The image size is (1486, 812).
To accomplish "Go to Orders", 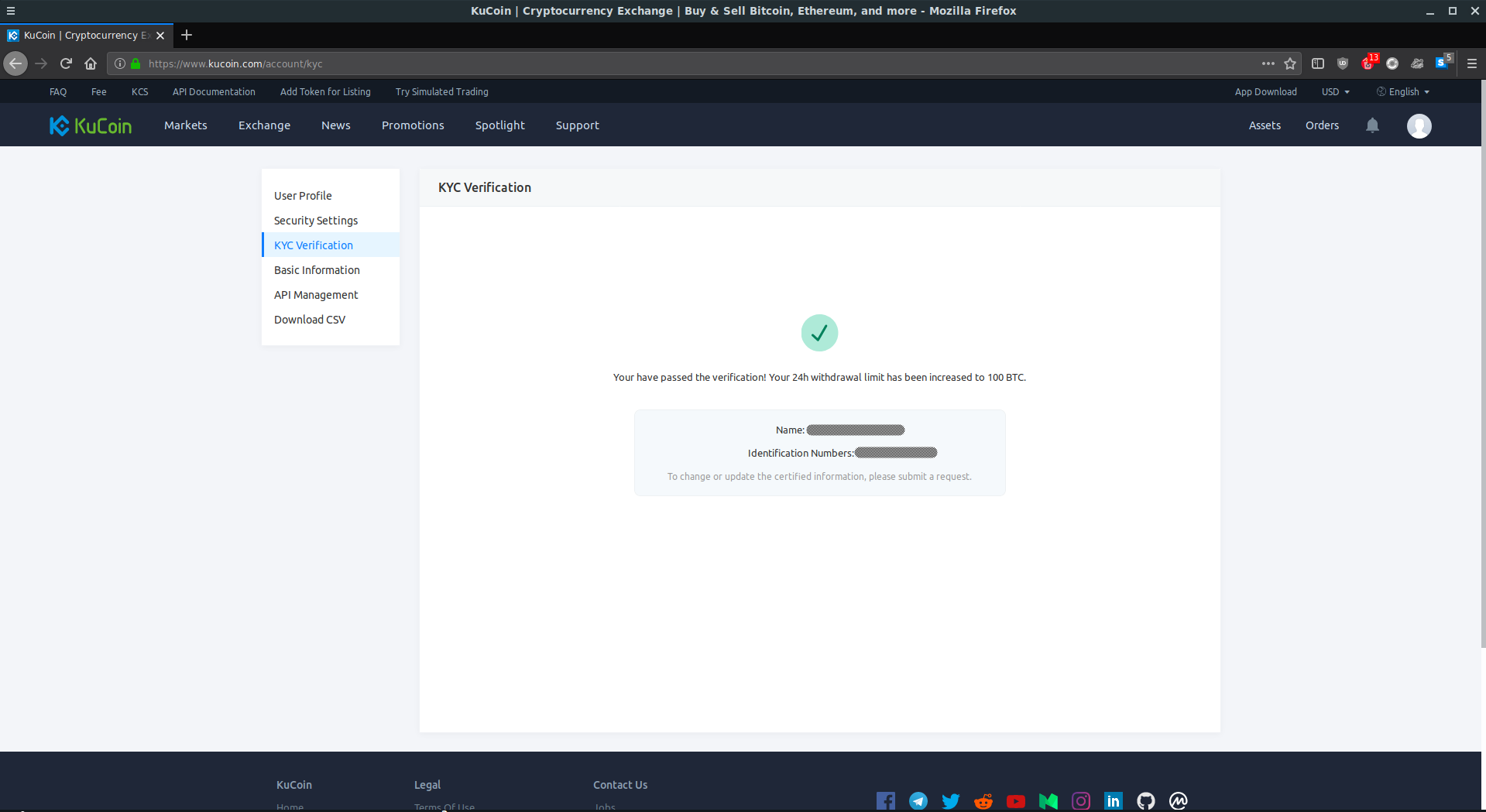I will [x=1322, y=125].
